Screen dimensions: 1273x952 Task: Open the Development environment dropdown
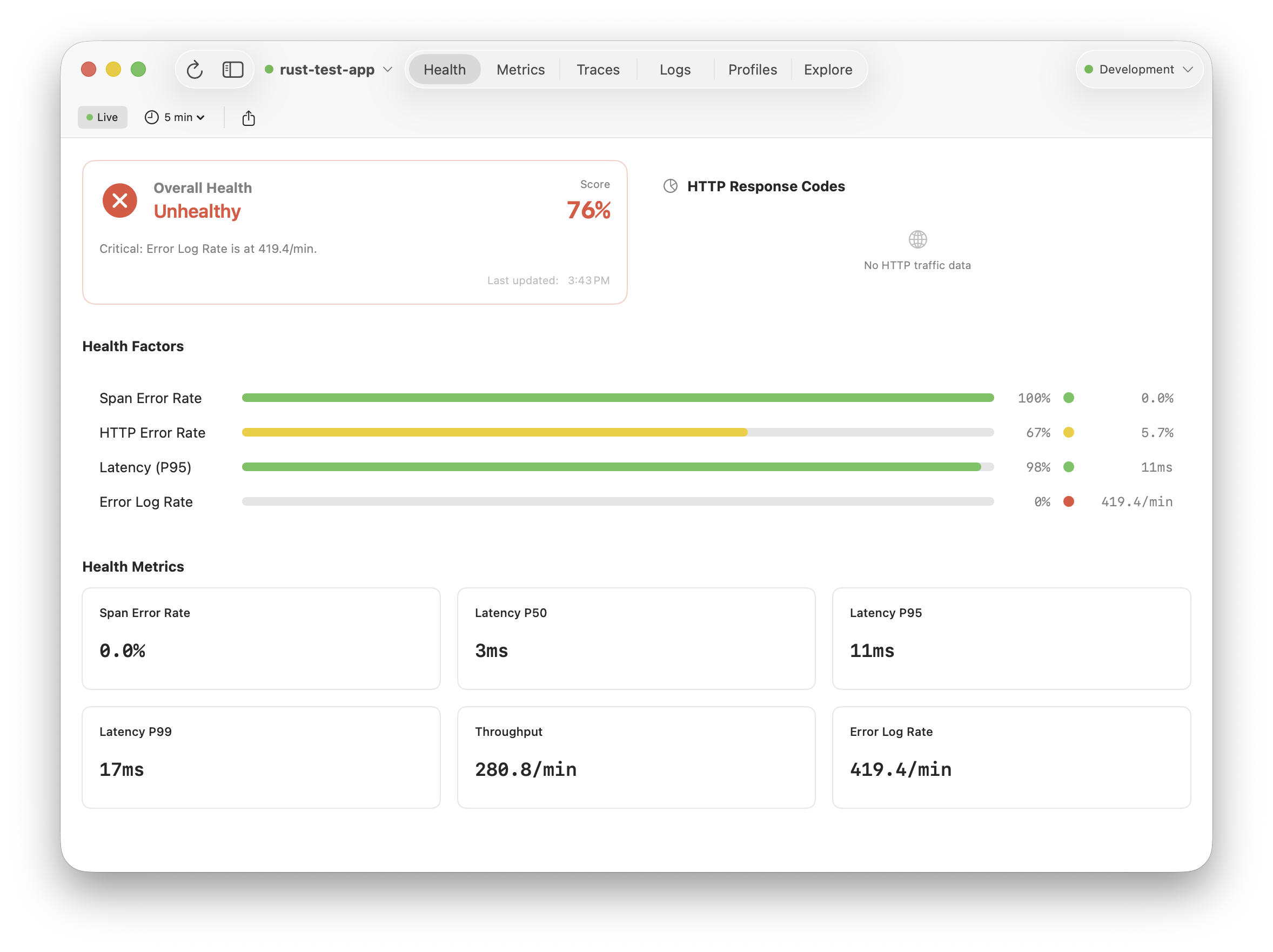(1138, 70)
